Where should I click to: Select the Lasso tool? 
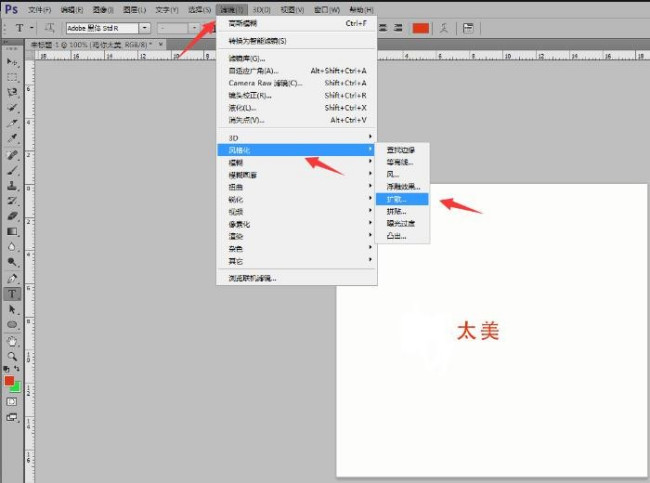tap(13, 92)
